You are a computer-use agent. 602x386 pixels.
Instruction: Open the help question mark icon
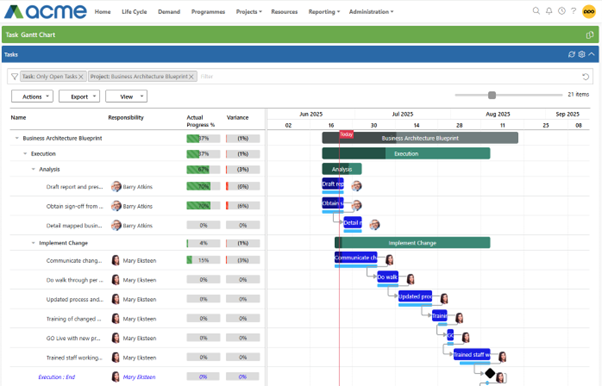[574, 11]
